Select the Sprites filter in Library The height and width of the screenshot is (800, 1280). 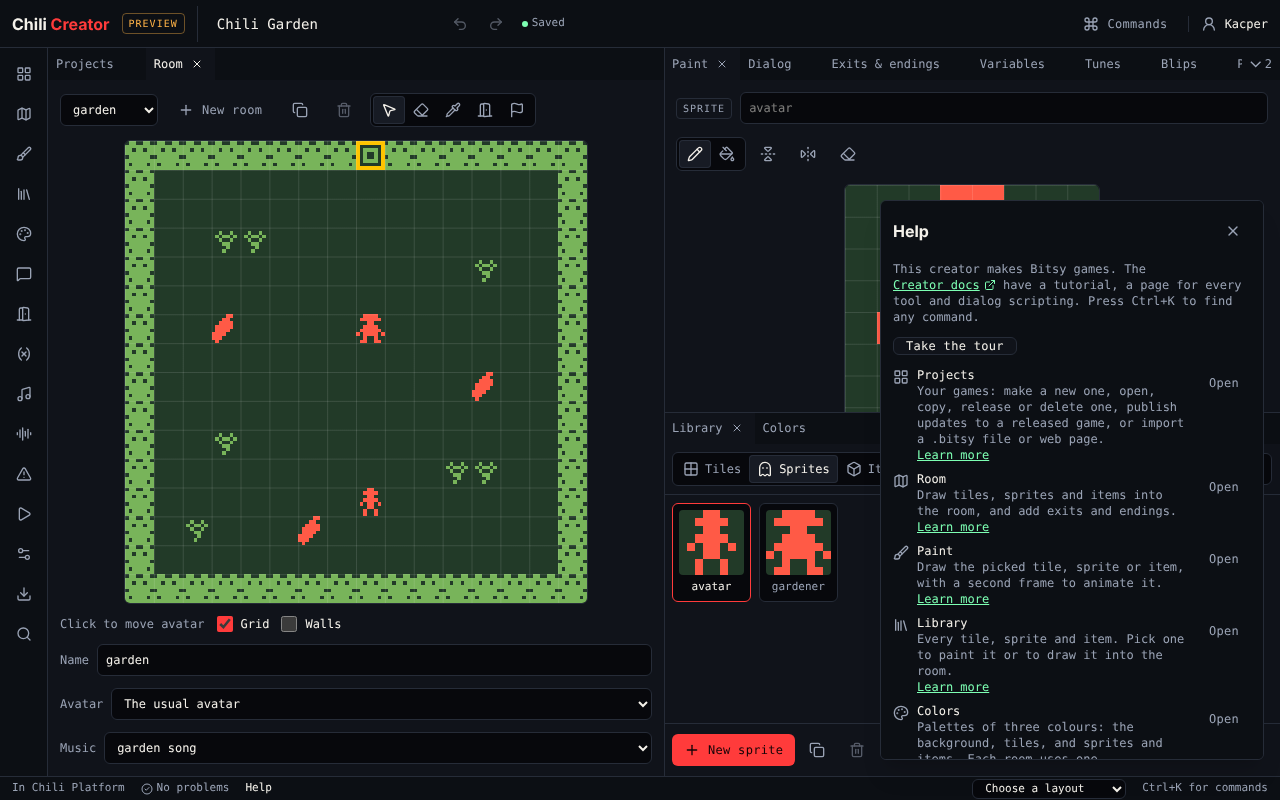click(794, 469)
